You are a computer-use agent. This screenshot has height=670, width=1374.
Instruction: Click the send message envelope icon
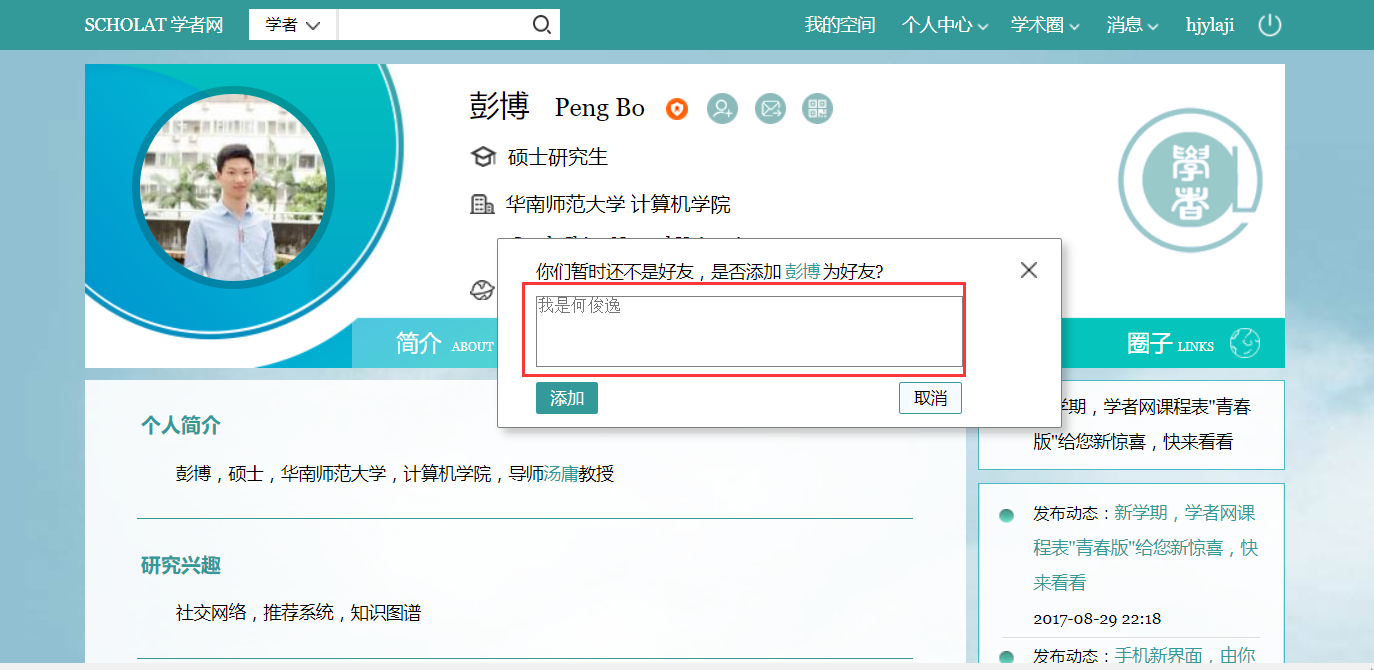tap(770, 108)
